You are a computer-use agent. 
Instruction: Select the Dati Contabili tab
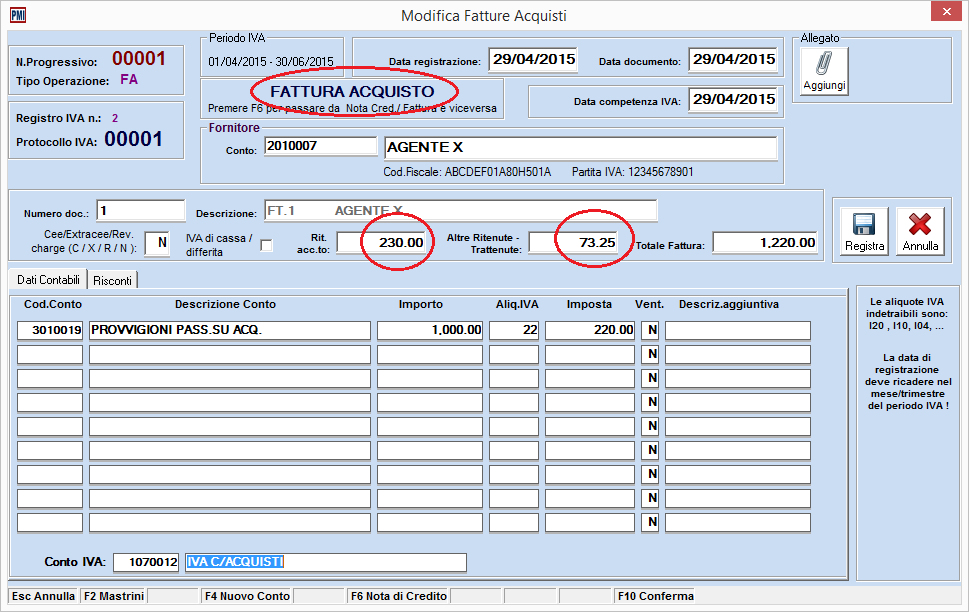pos(47,280)
